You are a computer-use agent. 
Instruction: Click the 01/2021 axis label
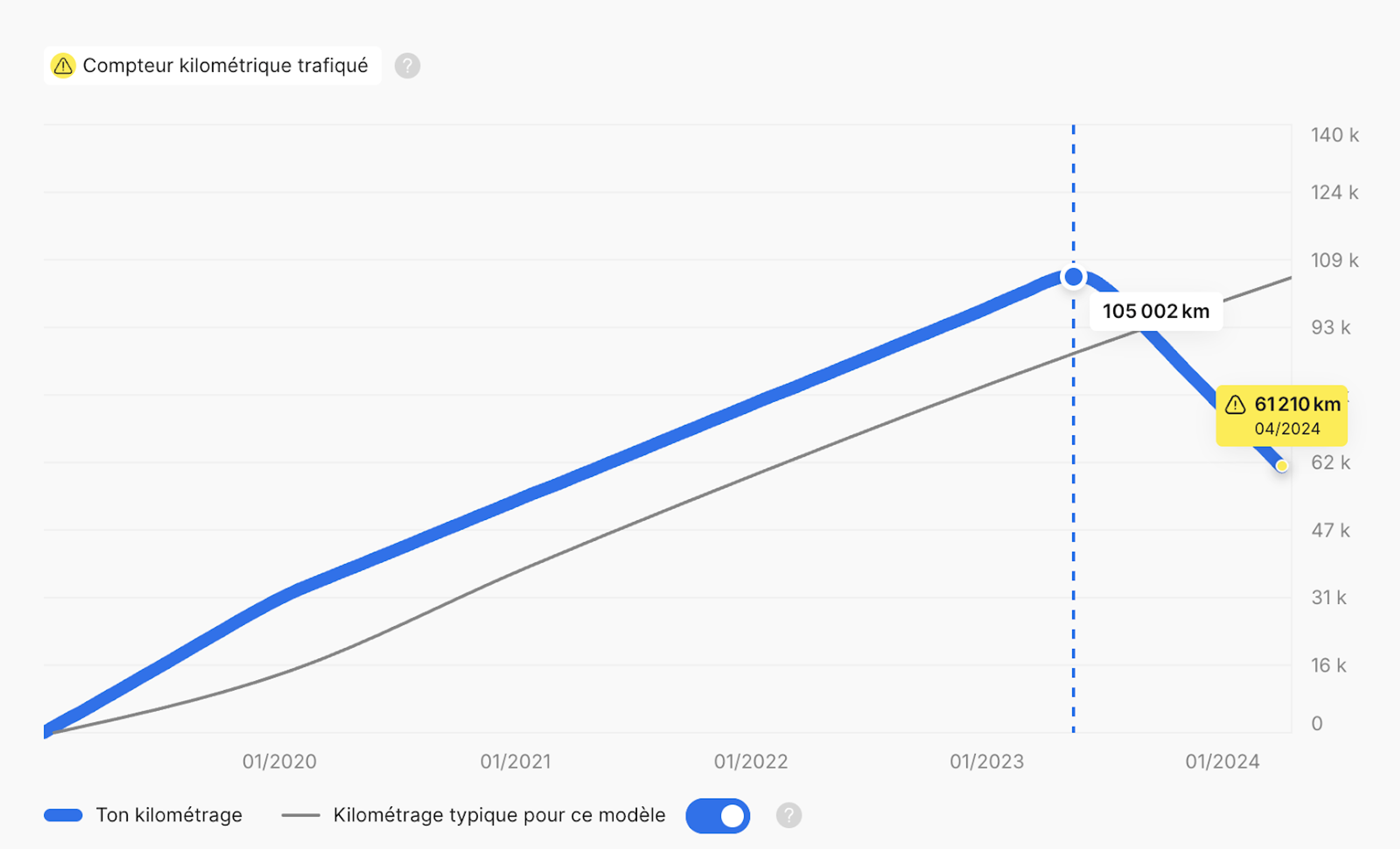[x=516, y=761]
